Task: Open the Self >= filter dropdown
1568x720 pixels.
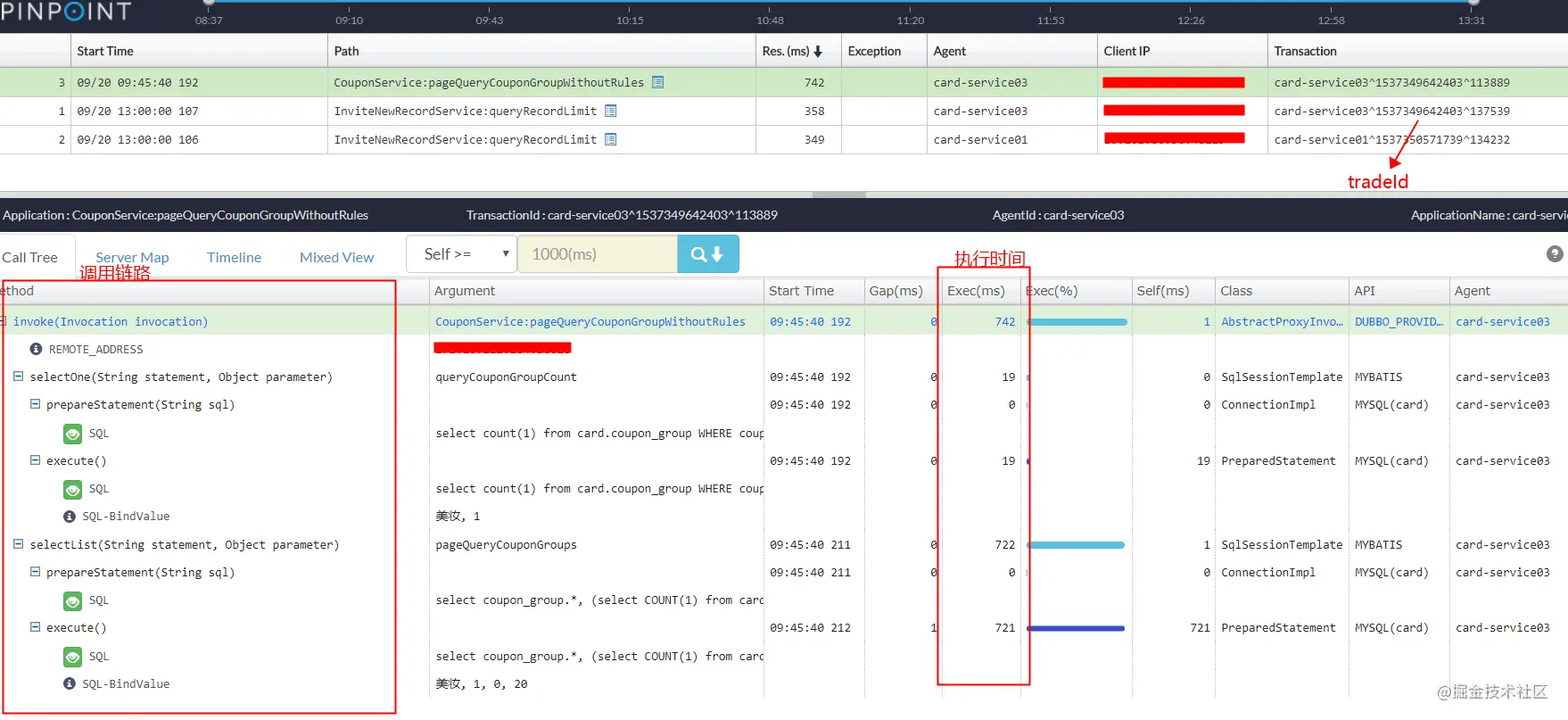Action: [461, 254]
